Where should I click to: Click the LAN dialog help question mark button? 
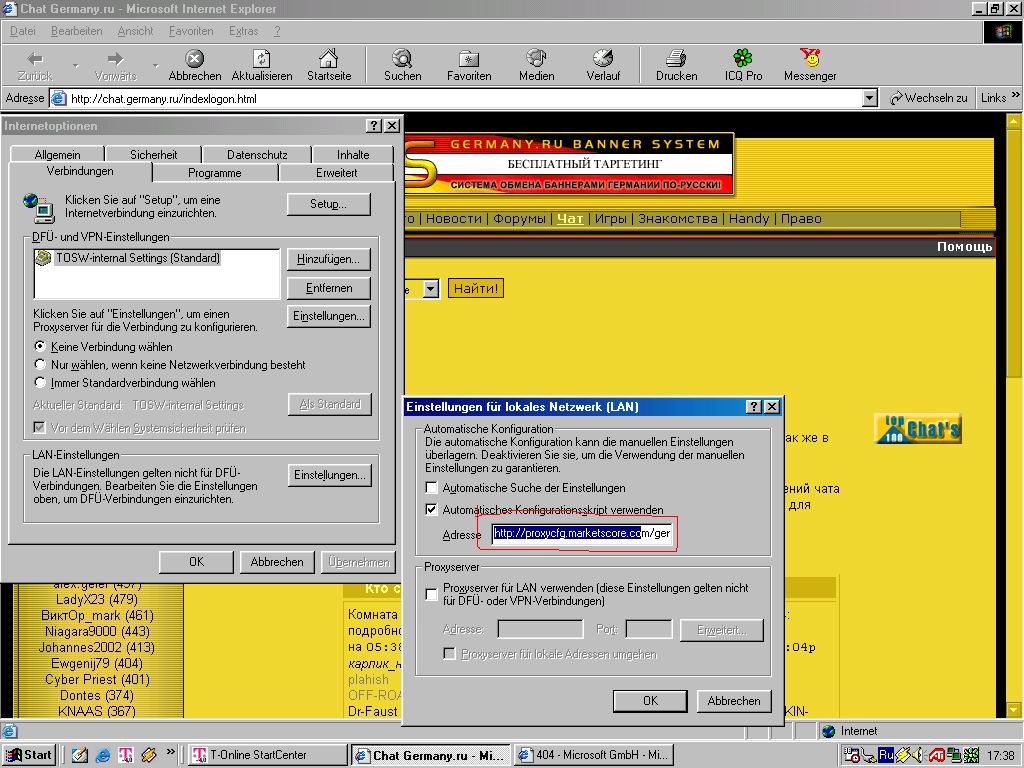[754, 406]
